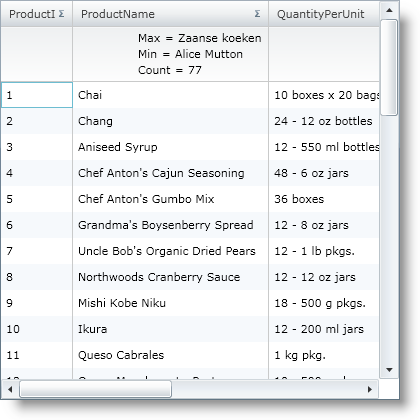Select the ProductID cell with value 3
This screenshot has height=420, width=420.
[37, 147]
